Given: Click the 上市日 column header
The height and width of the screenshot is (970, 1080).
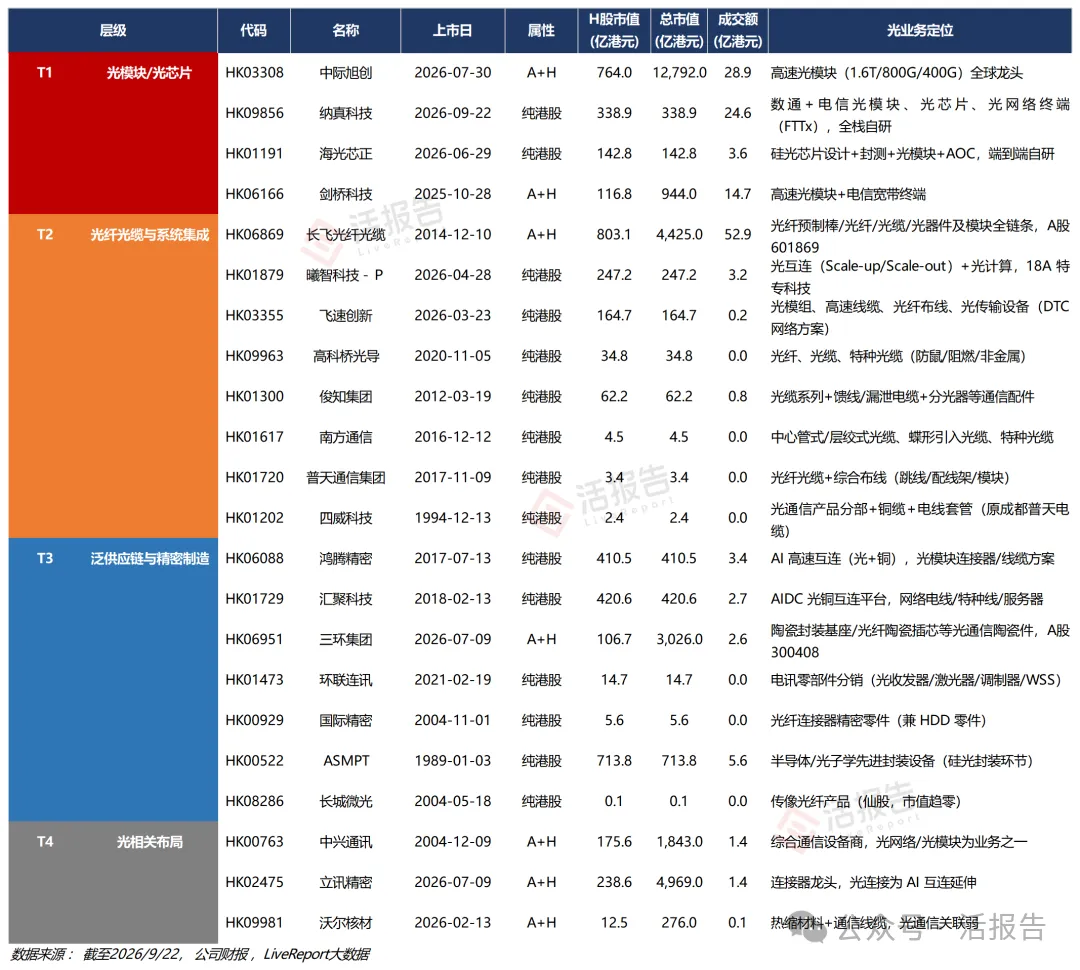Looking at the screenshot, I should pos(453,30).
